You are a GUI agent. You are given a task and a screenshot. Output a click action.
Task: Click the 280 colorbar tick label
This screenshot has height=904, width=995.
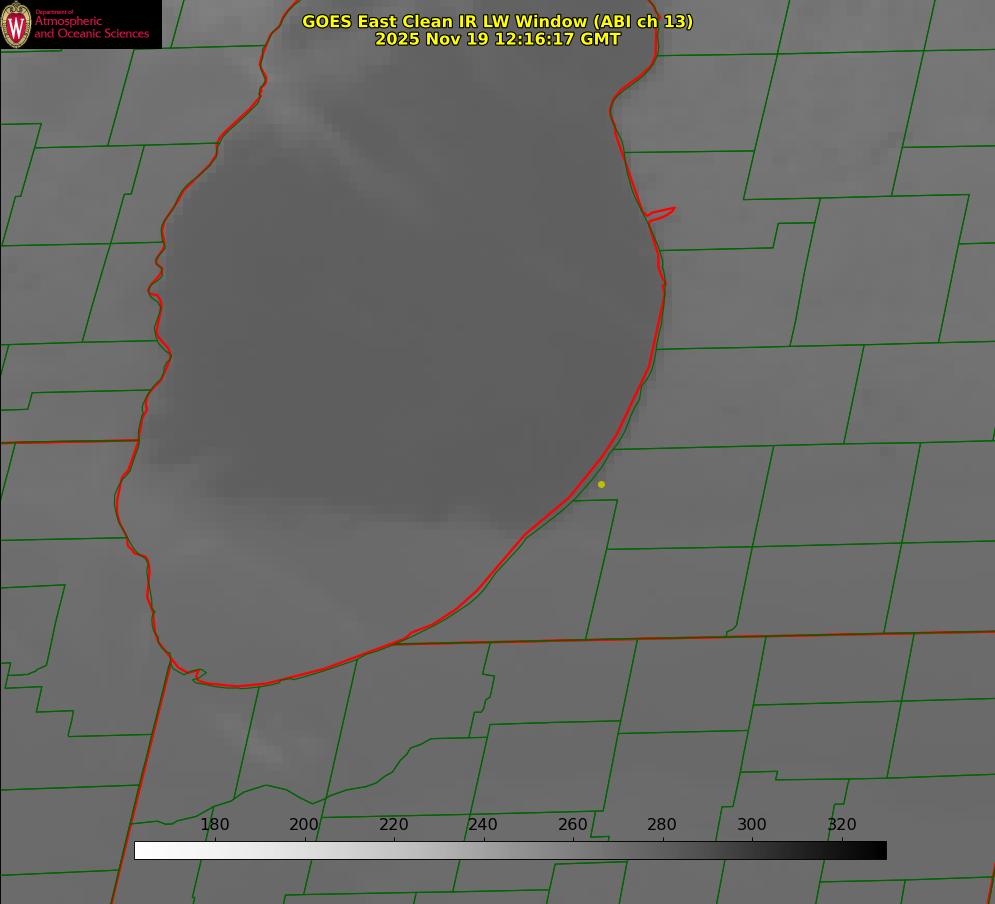662,825
